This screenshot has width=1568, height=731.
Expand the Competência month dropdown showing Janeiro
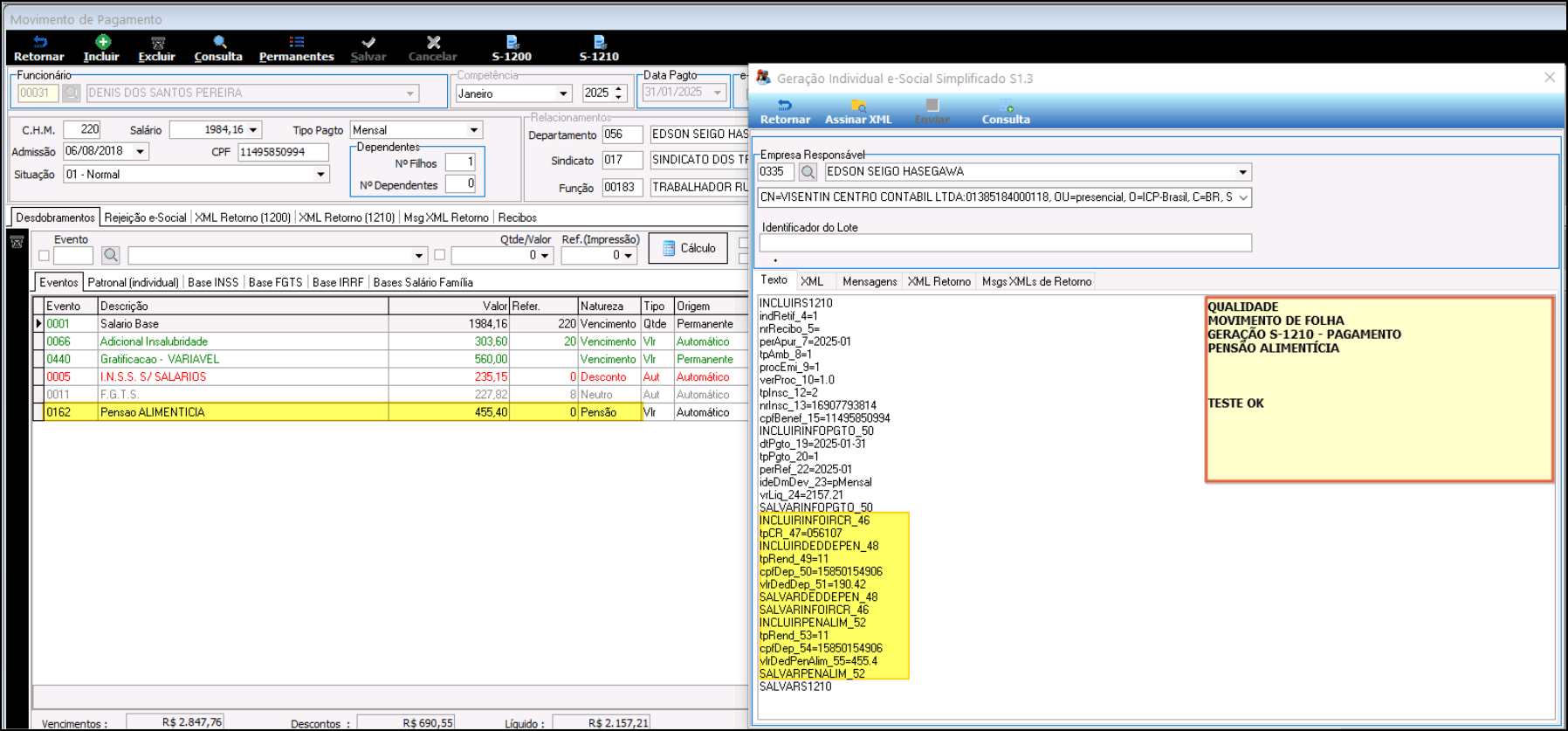[563, 93]
